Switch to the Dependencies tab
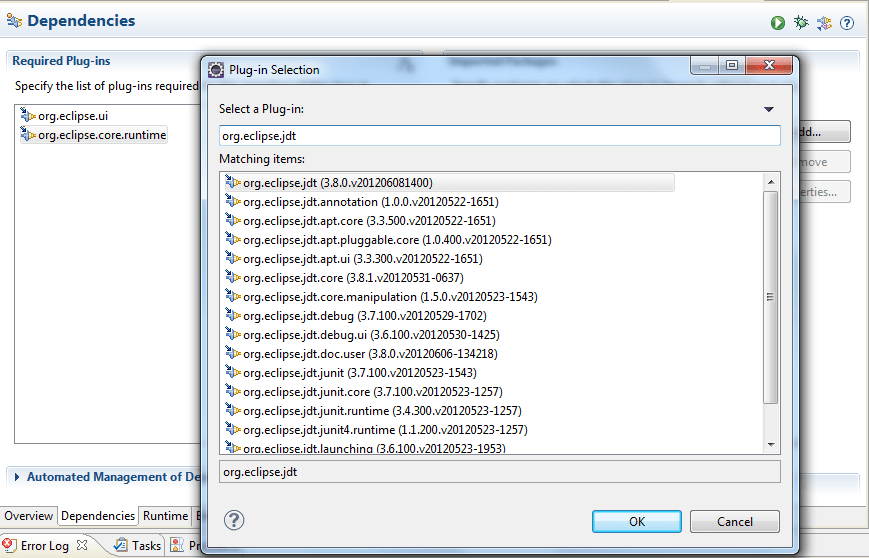This screenshot has height=558, width=869. 98,516
